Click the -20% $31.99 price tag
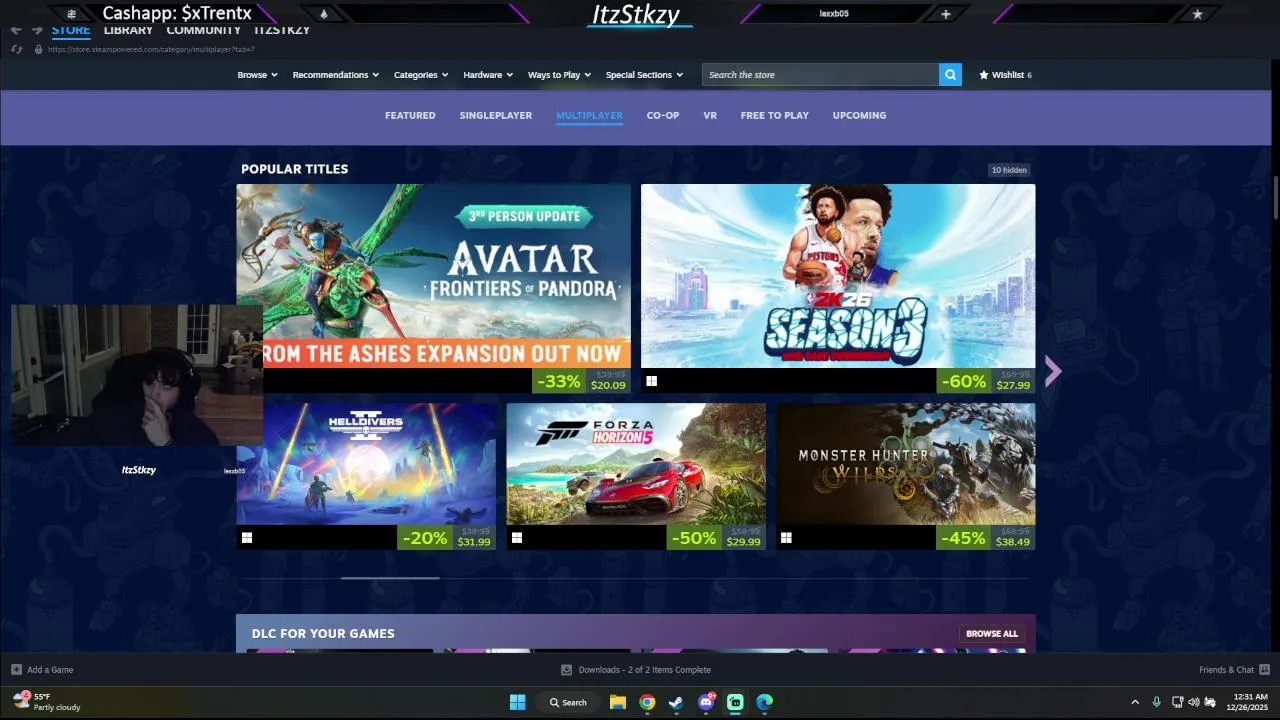Screen dimensions: 1280x720 446,538
